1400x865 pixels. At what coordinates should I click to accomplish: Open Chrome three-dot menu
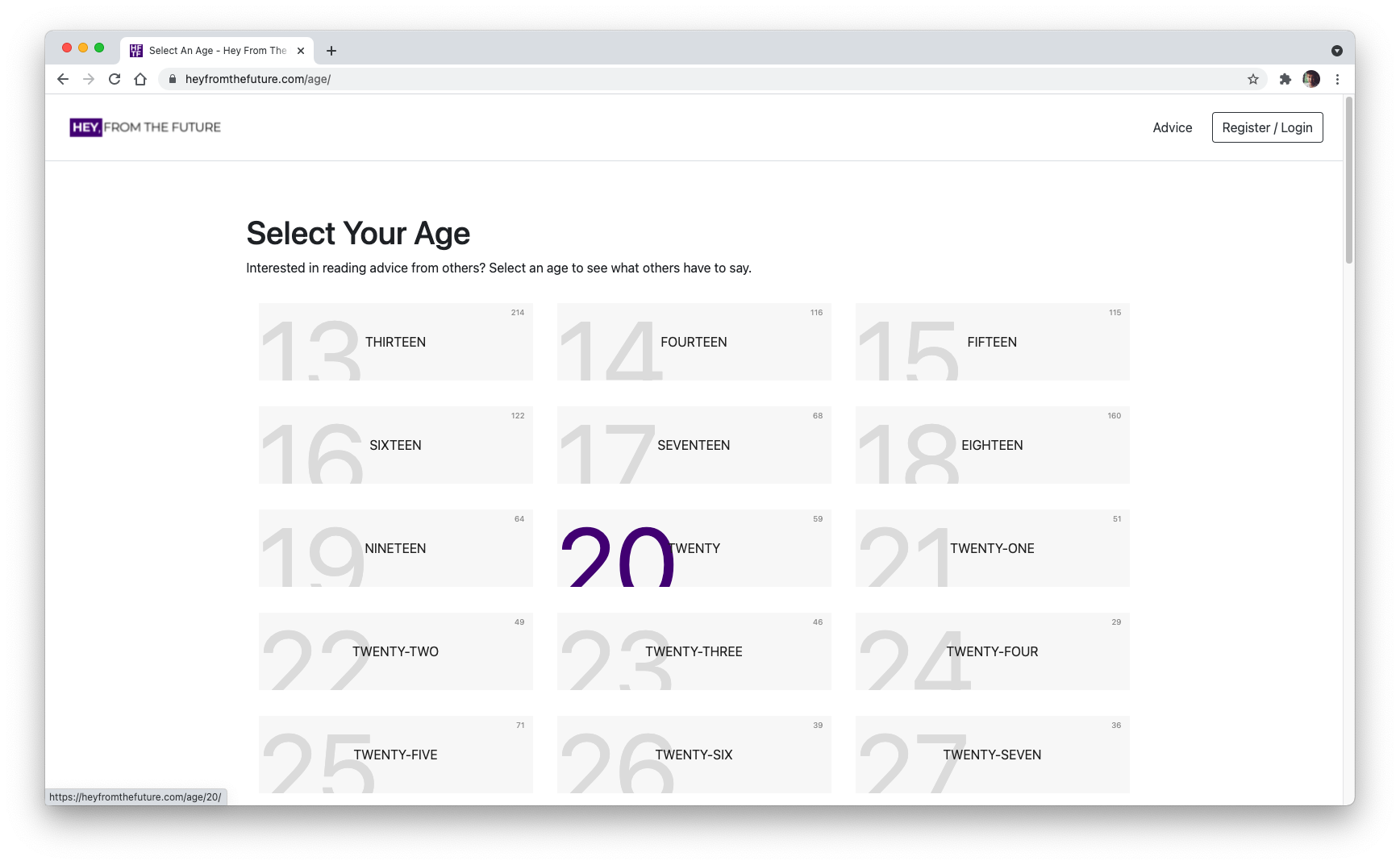click(x=1337, y=79)
